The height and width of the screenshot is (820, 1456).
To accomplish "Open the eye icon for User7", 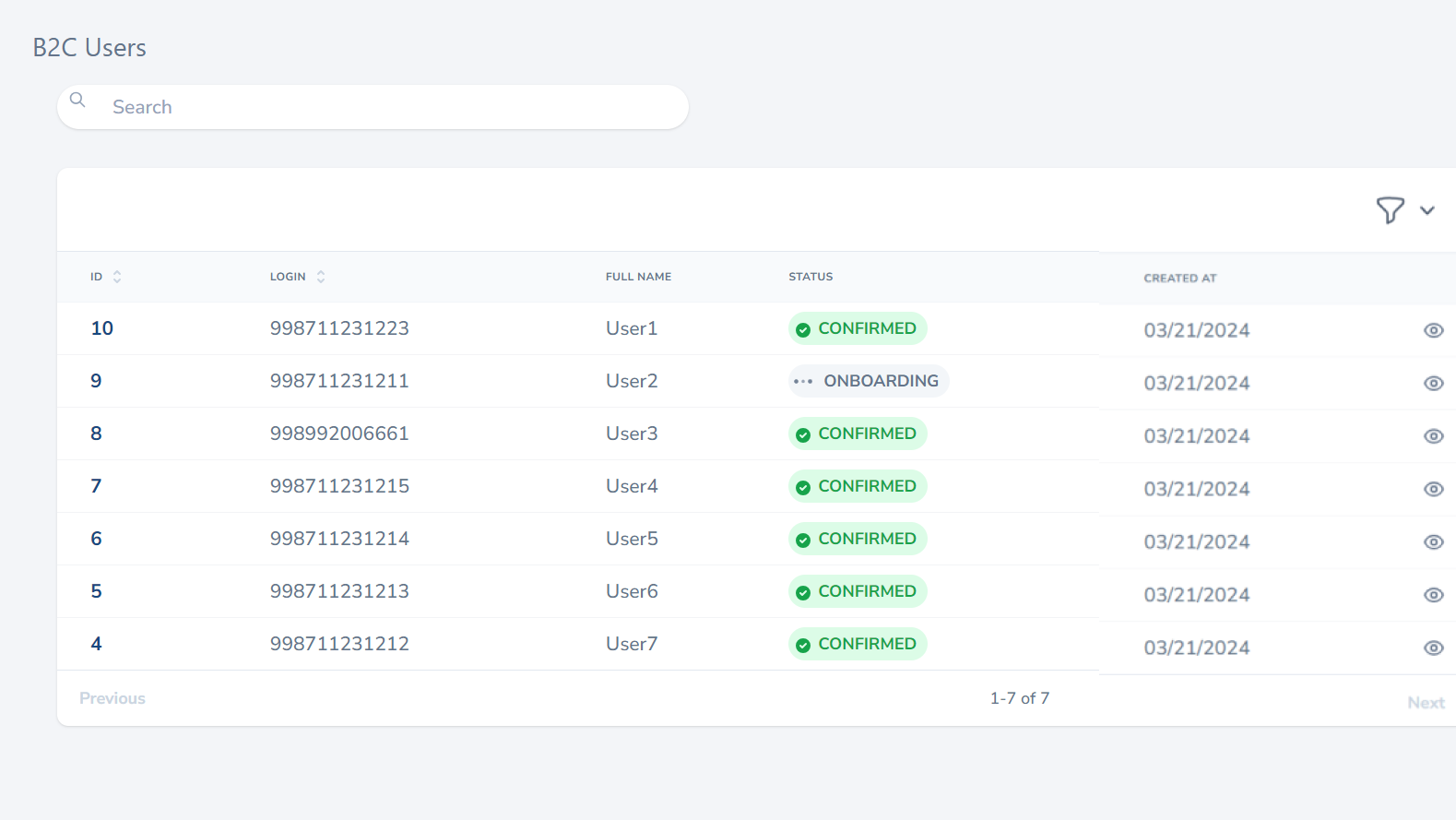I will tap(1433, 648).
